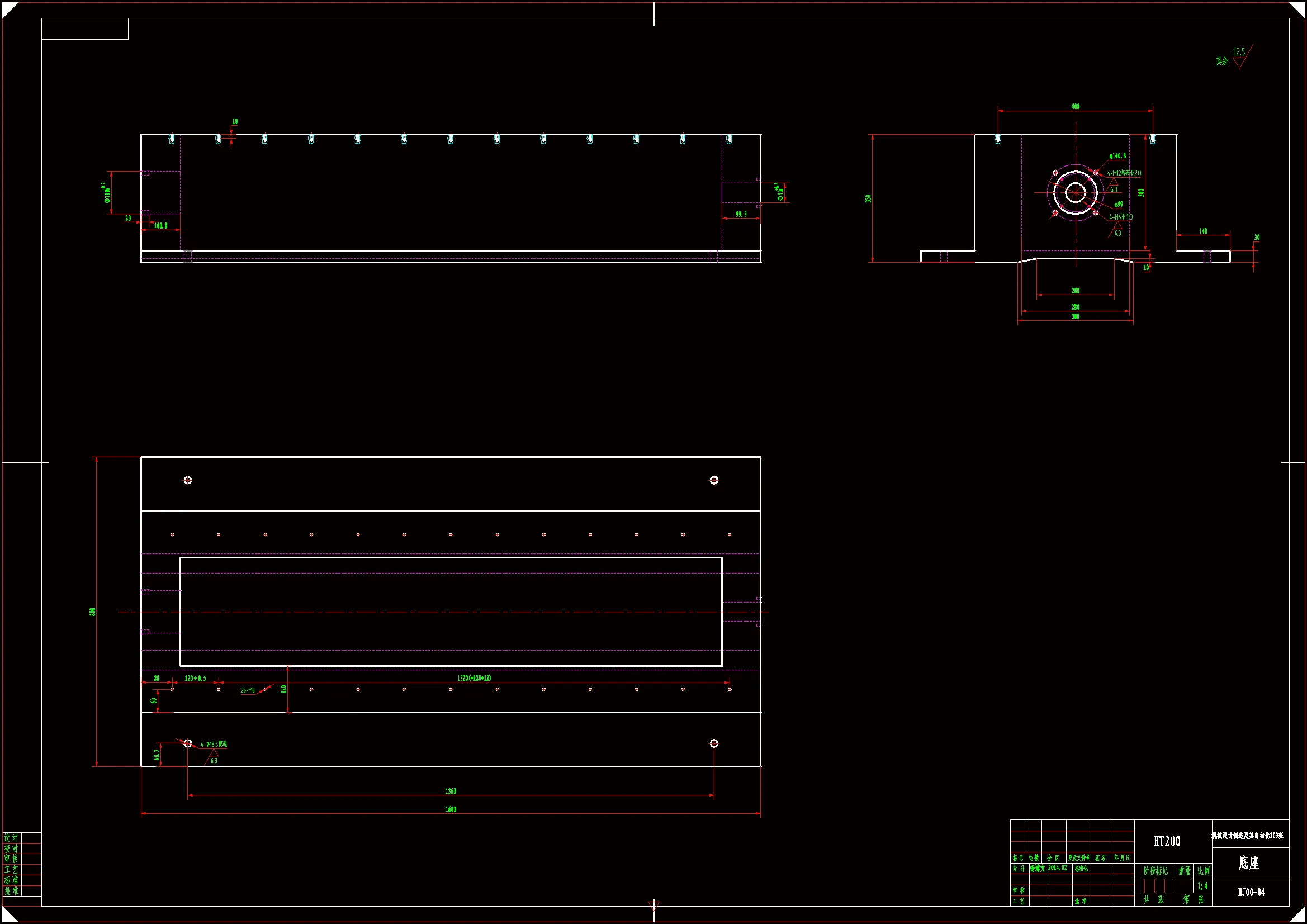Select the 330 height dimension in side view

868,198
